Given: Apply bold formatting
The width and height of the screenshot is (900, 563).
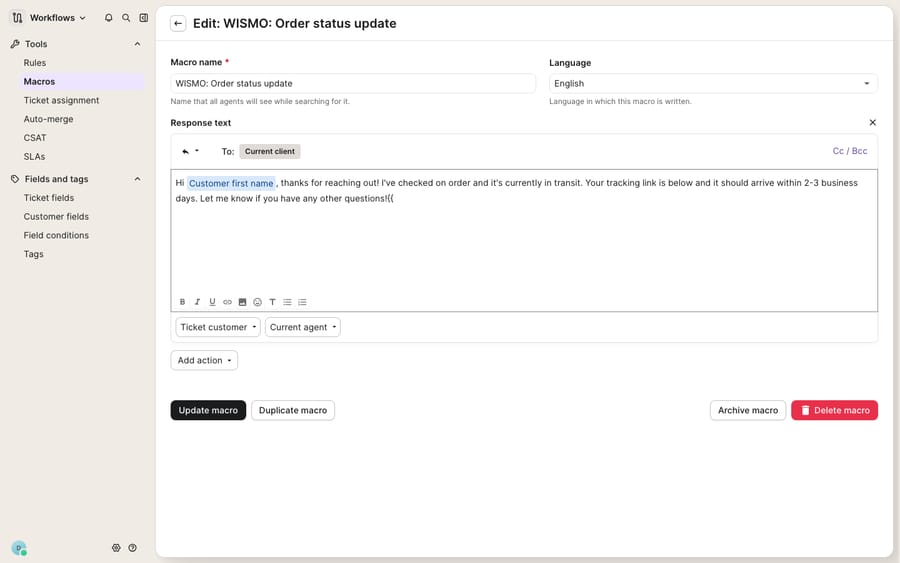Looking at the screenshot, I should click(x=183, y=302).
